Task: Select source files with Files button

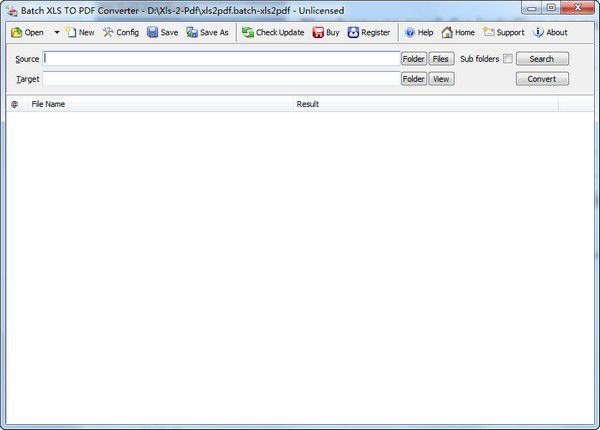Action: pos(441,59)
